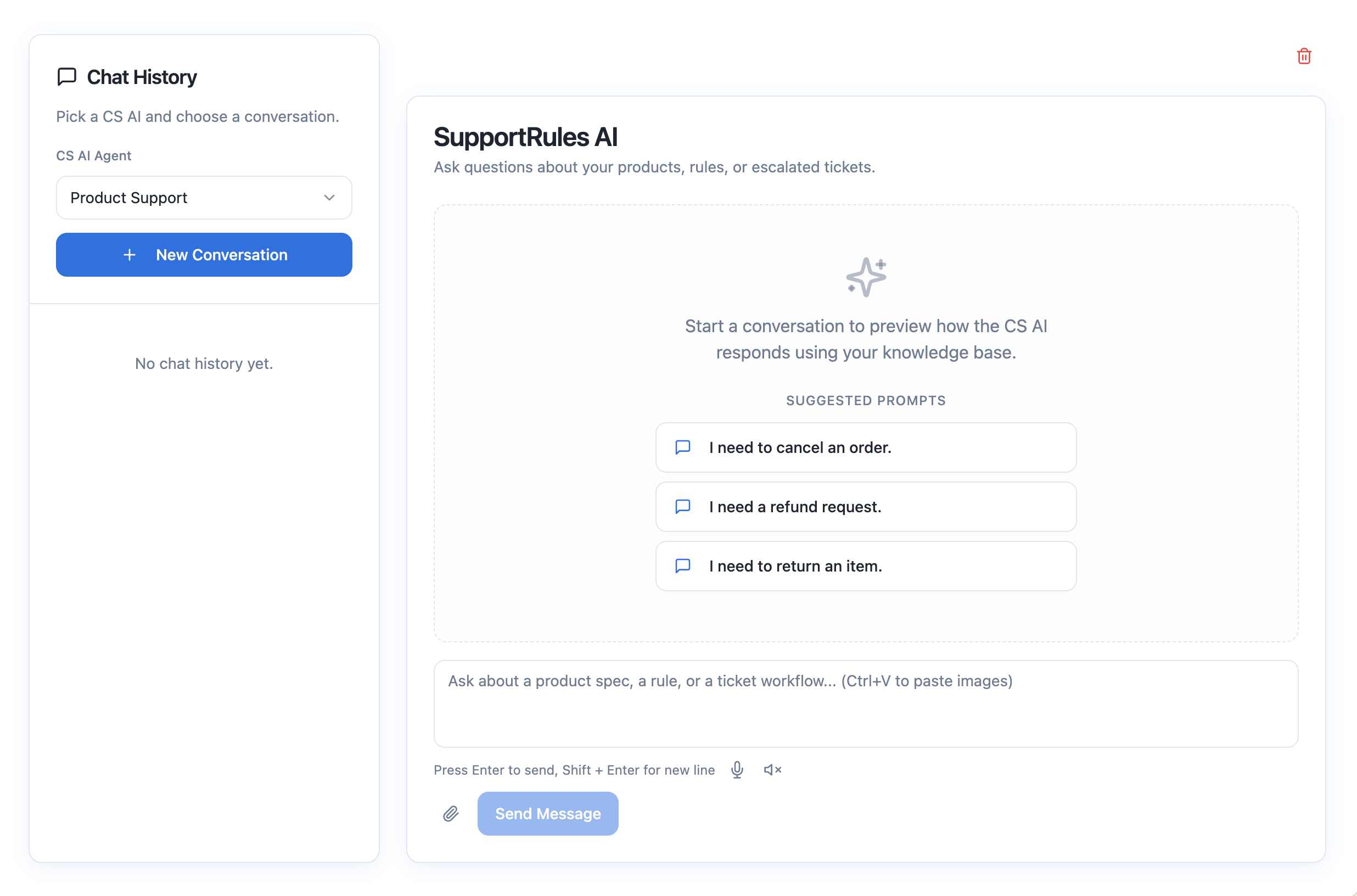The width and height of the screenshot is (1357, 896).
Task: Click the sparkle icon in the empty state
Action: coord(865,277)
